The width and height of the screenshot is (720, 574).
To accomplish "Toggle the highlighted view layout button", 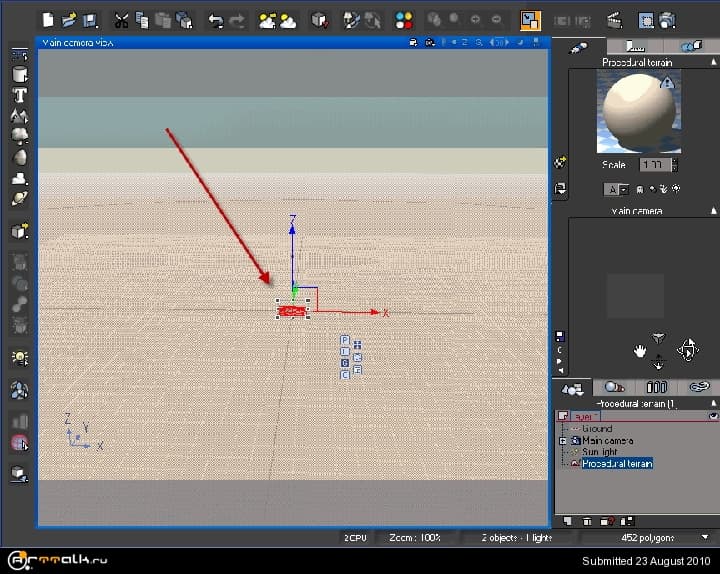I will click(530, 20).
